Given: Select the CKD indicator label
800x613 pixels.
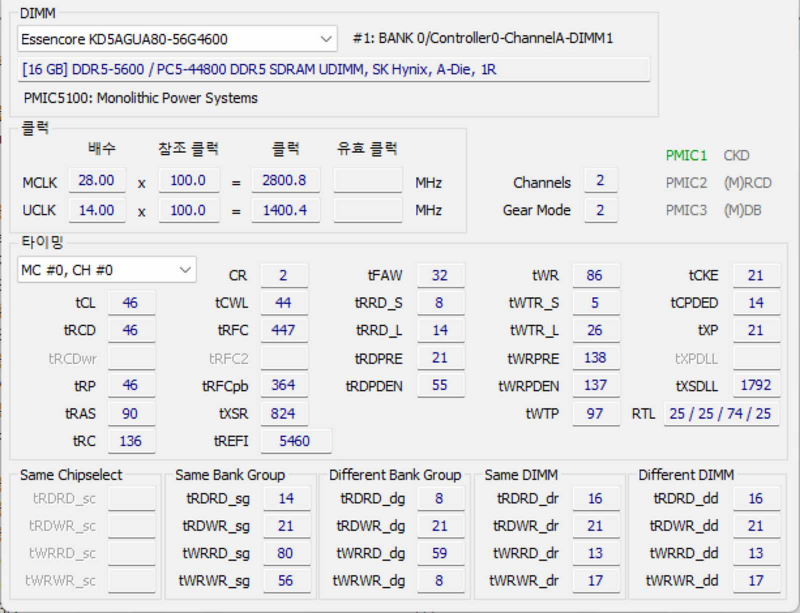Looking at the screenshot, I should 736,155.
